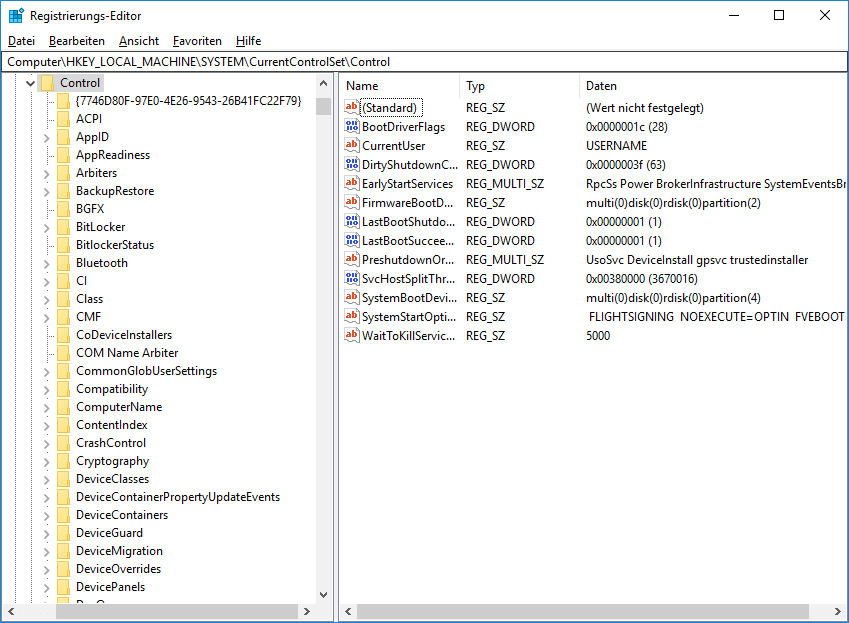Open the Datei menu

(22, 41)
